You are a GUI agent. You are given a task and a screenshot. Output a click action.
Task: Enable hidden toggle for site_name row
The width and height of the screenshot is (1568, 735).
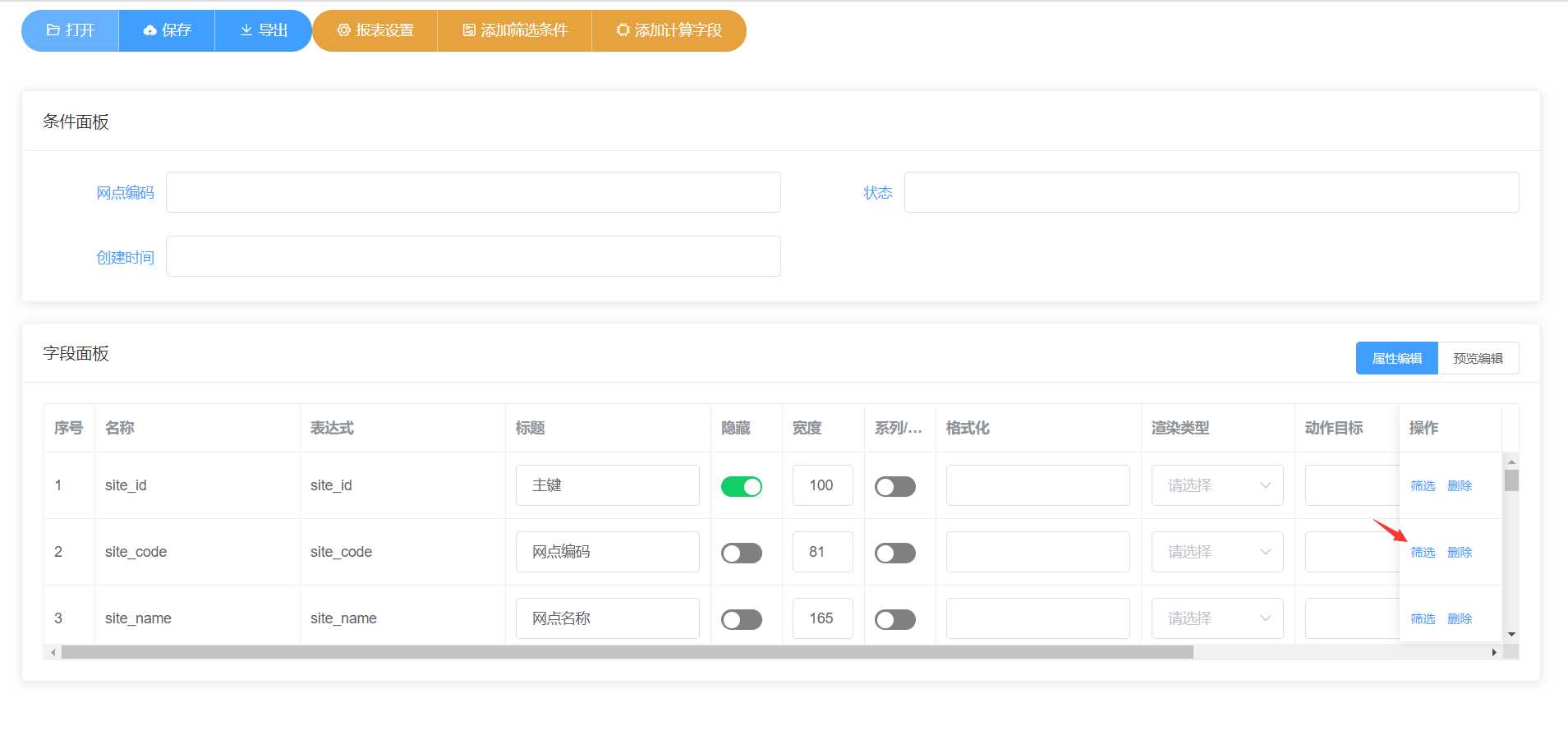(742, 619)
